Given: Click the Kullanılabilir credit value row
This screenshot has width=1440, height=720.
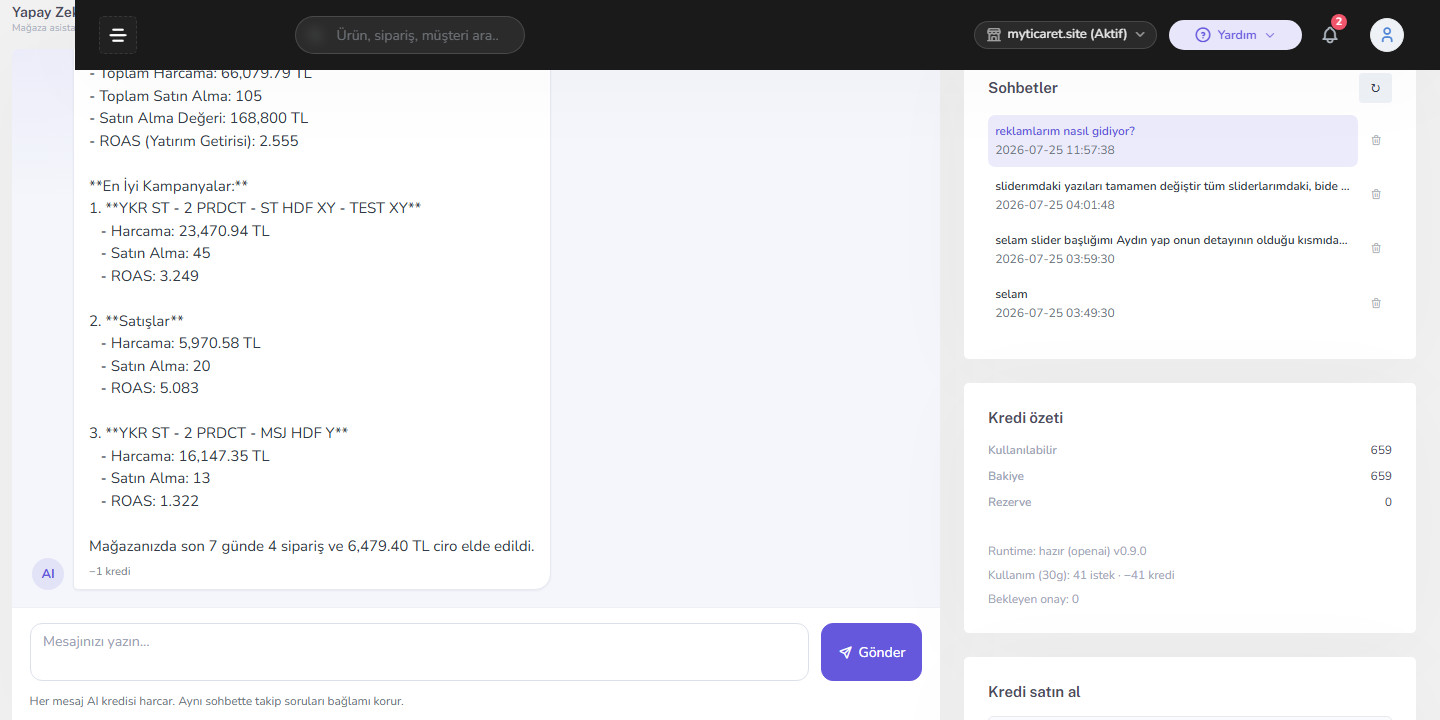Looking at the screenshot, I should click(1190, 450).
